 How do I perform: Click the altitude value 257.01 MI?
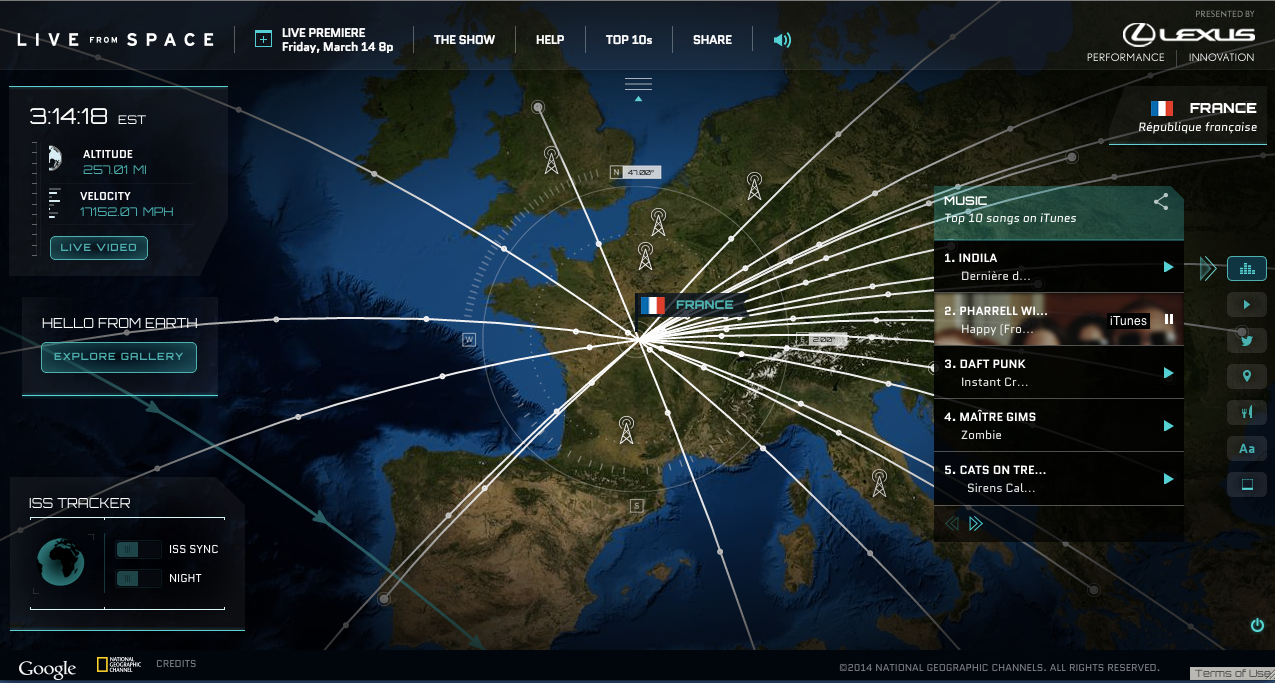tap(115, 170)
